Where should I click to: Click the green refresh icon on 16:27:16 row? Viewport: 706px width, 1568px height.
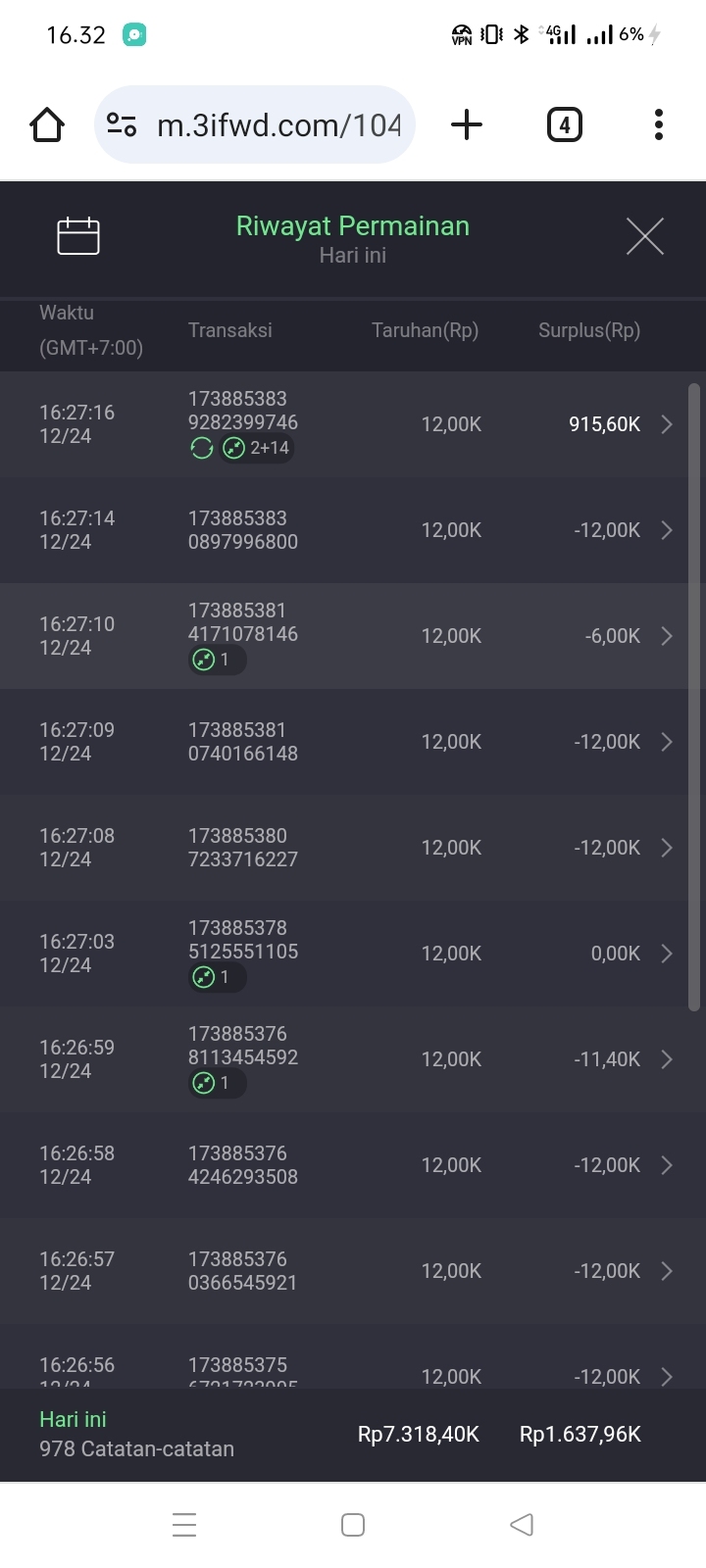point(202,448)
